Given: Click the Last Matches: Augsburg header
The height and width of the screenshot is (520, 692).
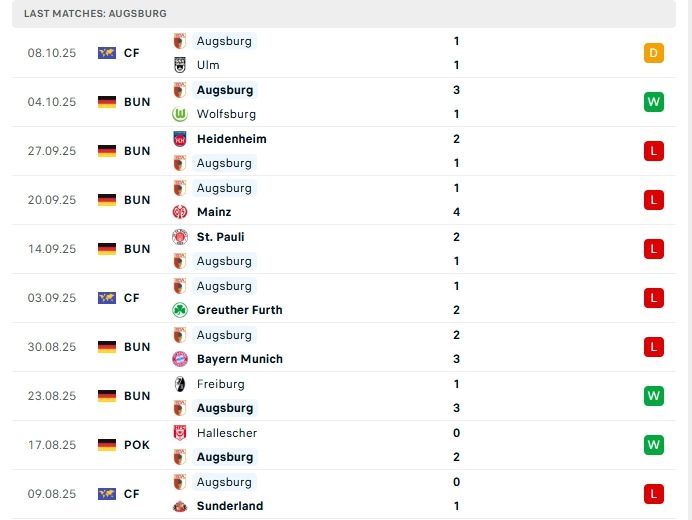Looking at the screenshot, I should coord(96,13).
